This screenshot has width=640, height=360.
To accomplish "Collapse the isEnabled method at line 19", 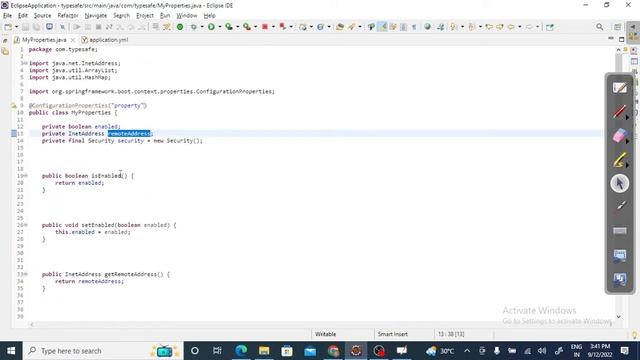I will point(26,176).
